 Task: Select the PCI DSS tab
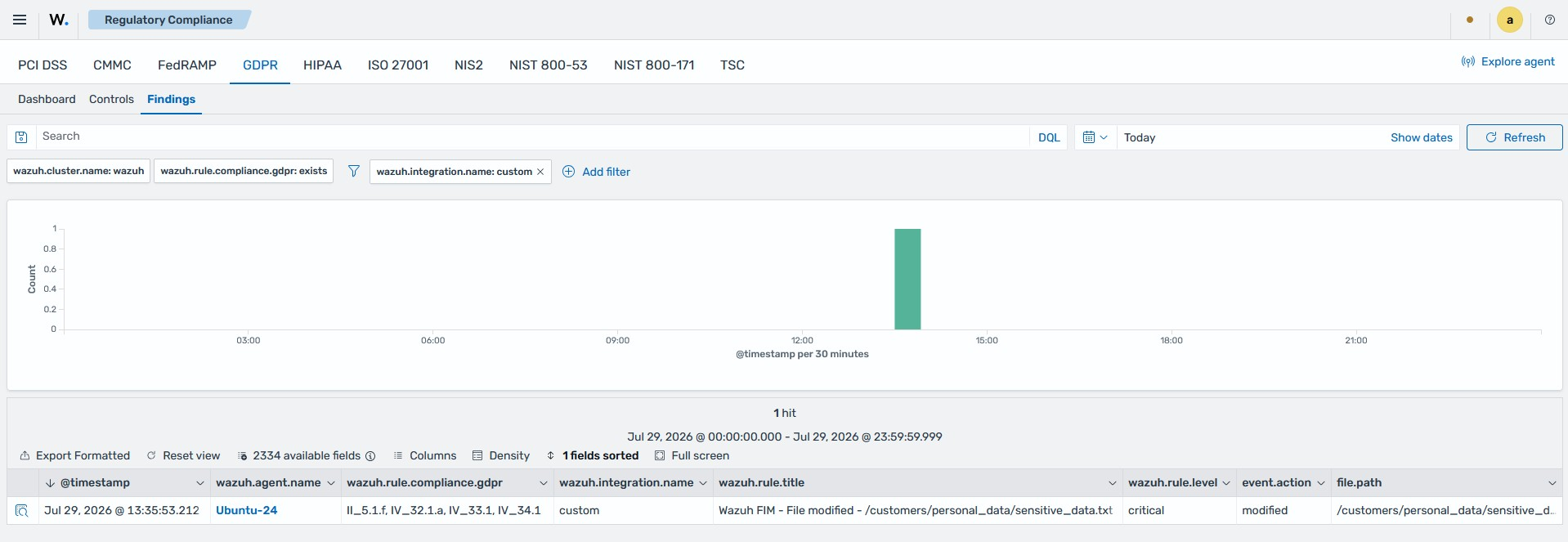coord(43,65)
